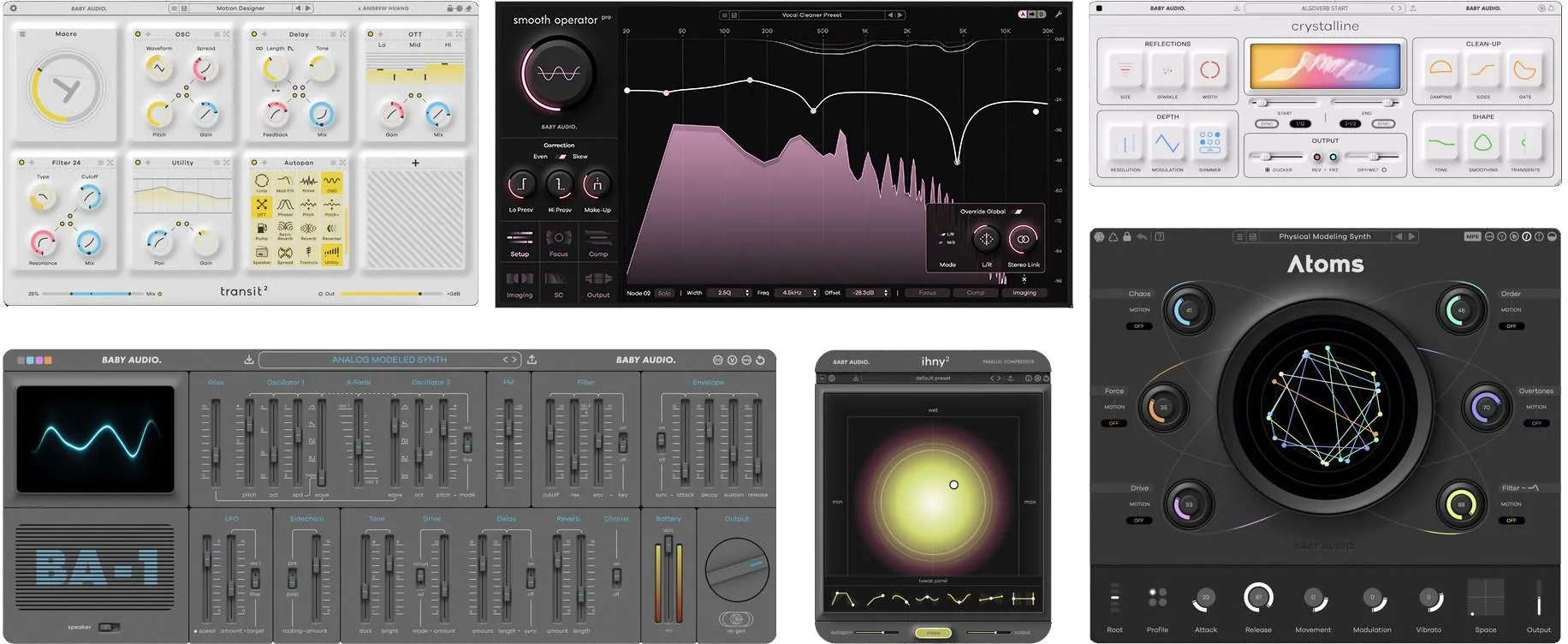Click Profile dots icon in Atoms
The width and height of the screenshot is (1568, 644).
(1157, 597)
